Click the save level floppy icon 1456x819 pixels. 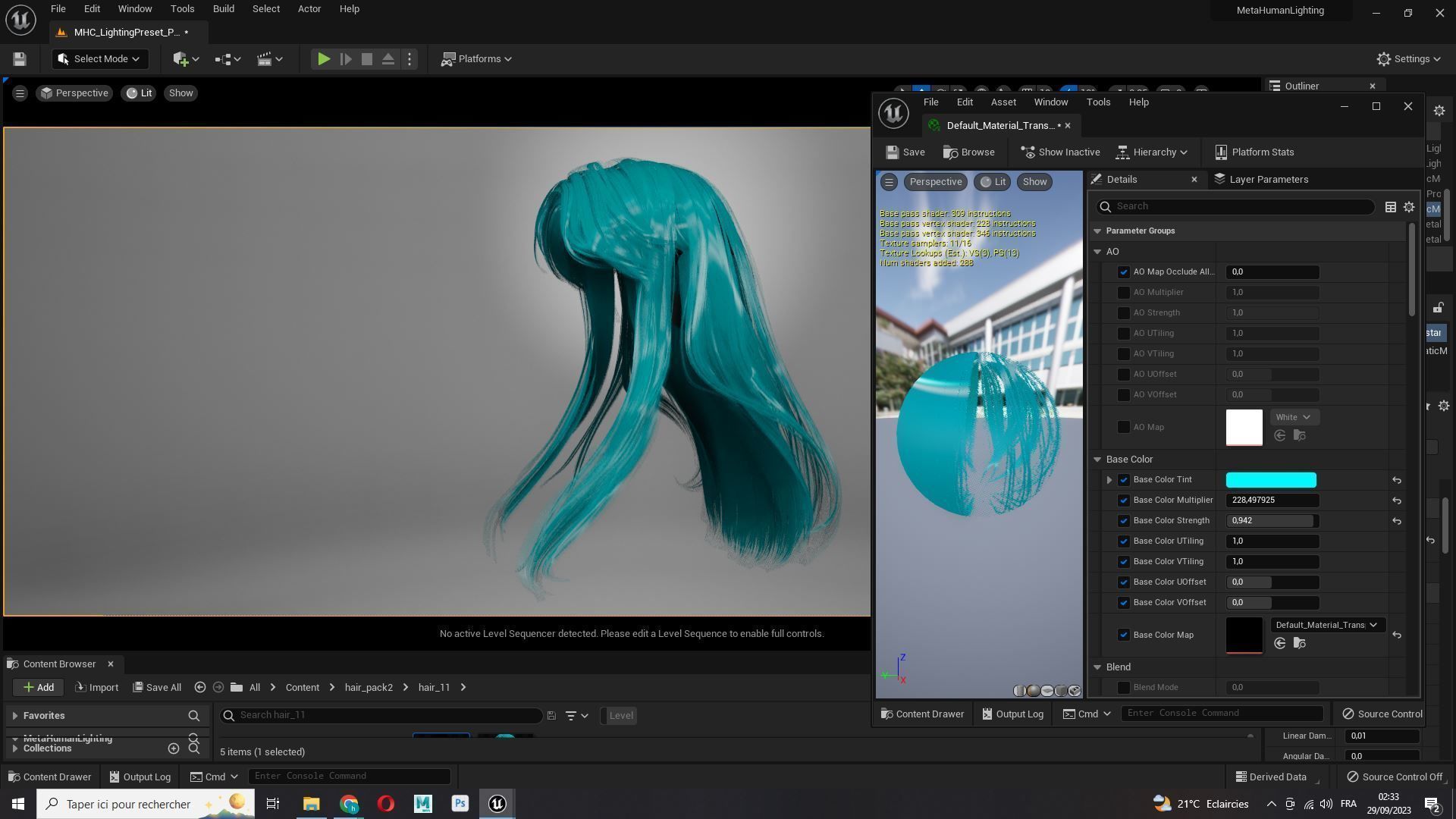point(20,59)
